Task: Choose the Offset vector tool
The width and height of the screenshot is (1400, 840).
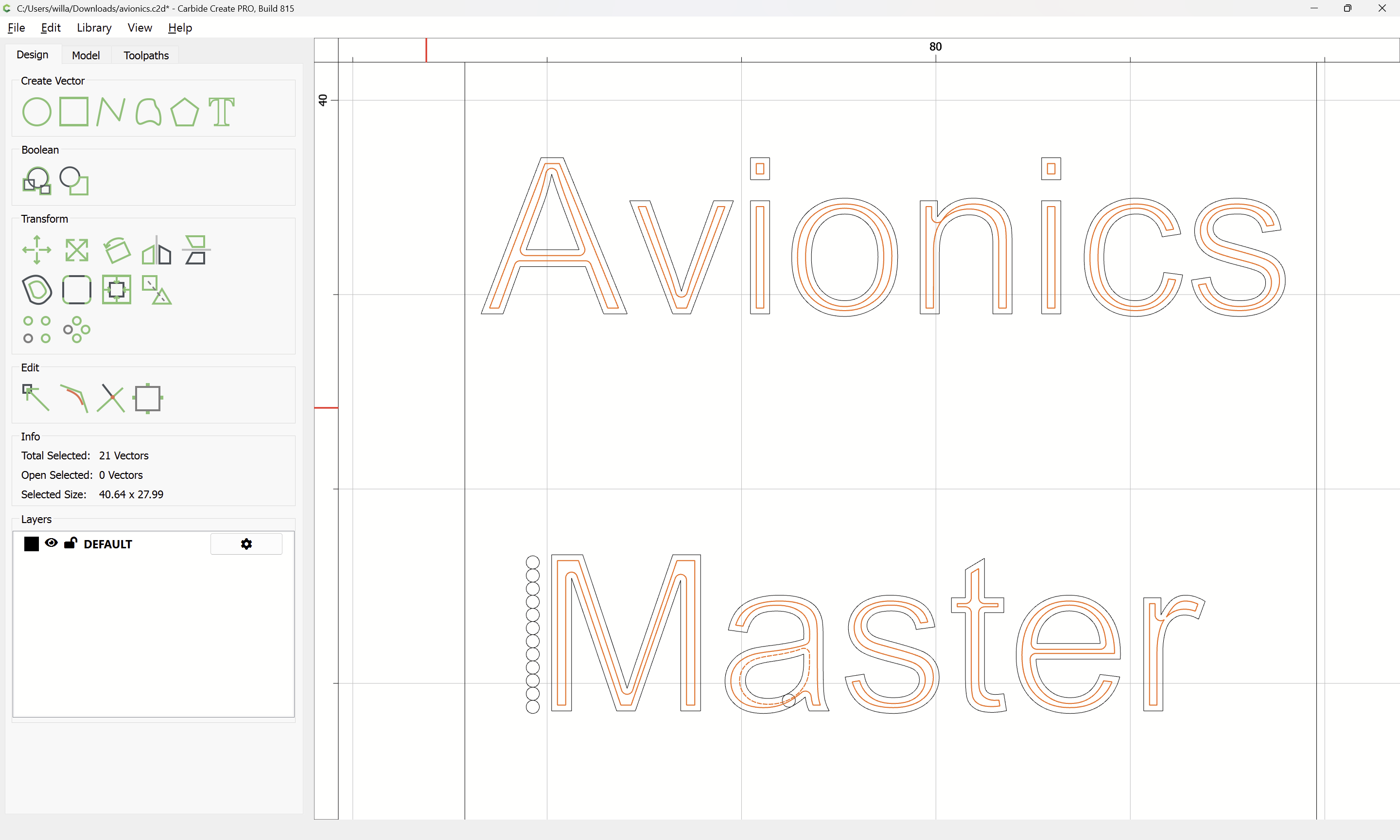Action: coord(37,290)
